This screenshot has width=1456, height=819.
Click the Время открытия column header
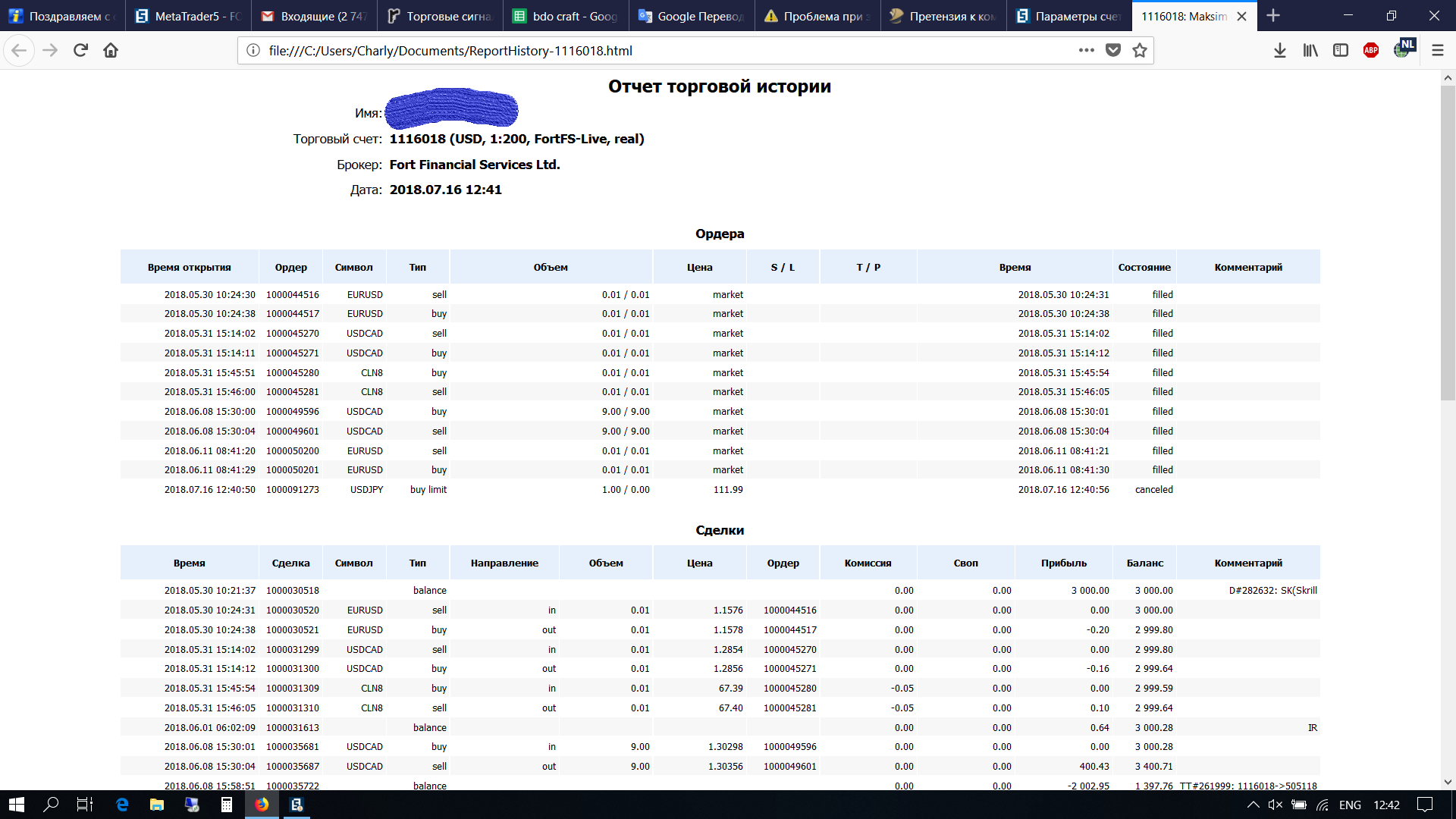[190, 267]
